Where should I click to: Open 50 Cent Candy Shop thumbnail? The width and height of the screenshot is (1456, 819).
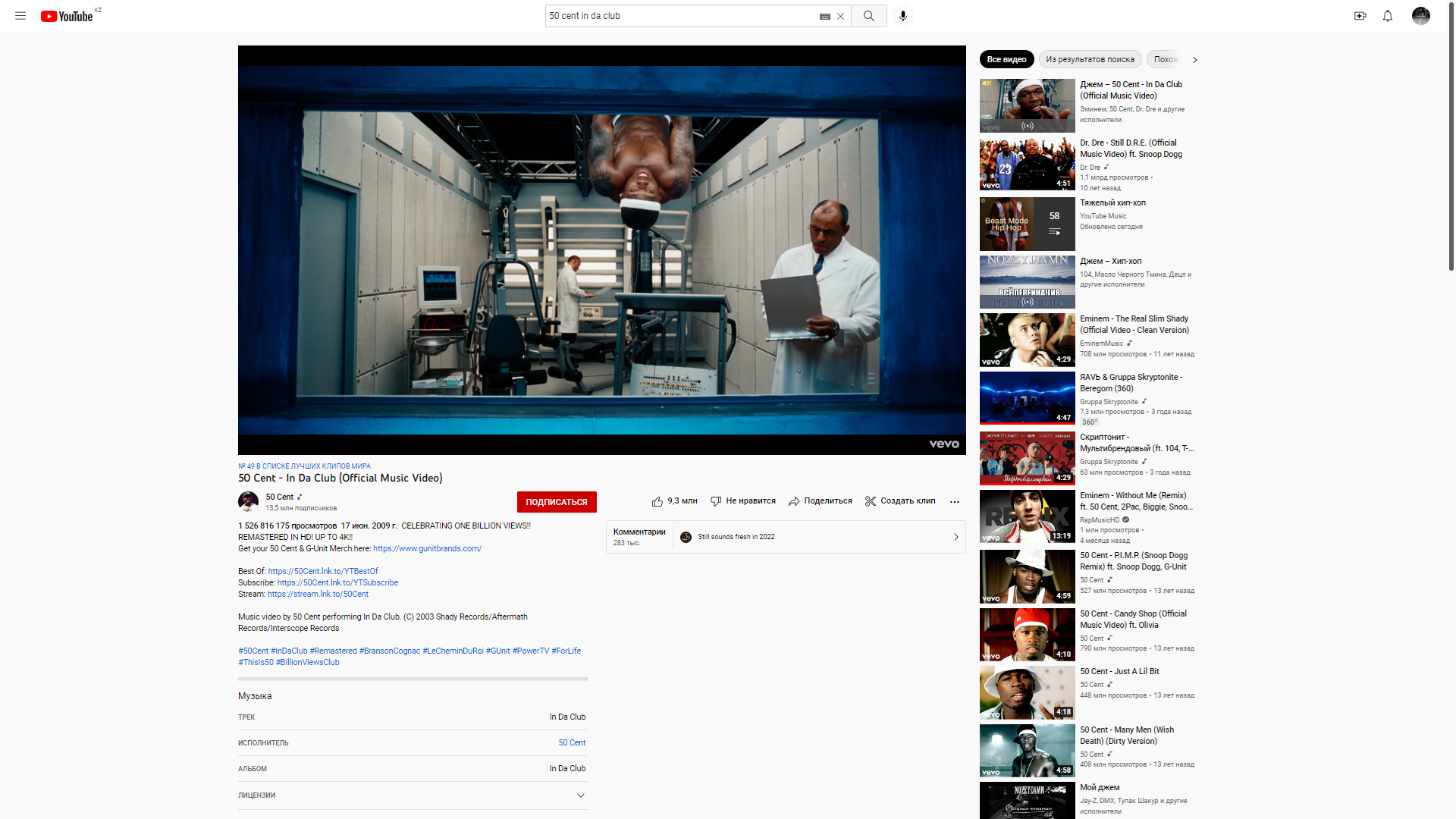point(1027,635)
